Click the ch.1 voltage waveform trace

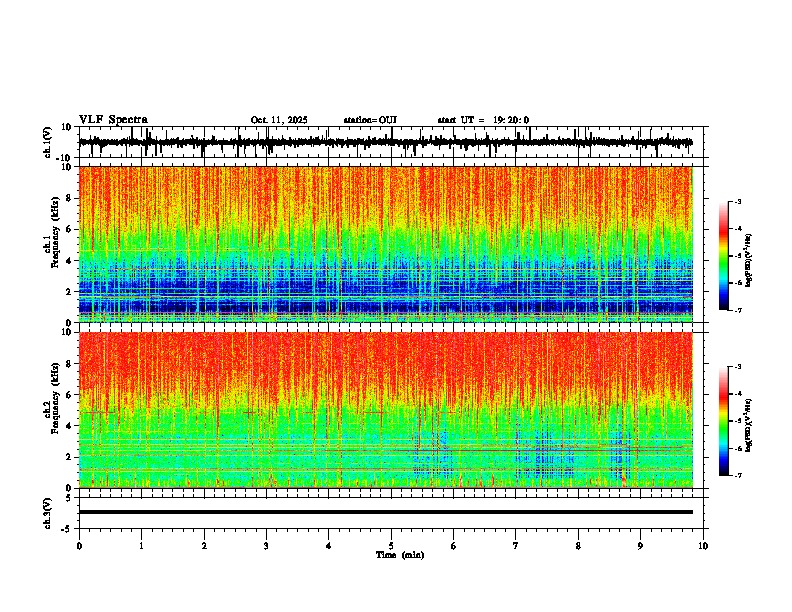385,142
